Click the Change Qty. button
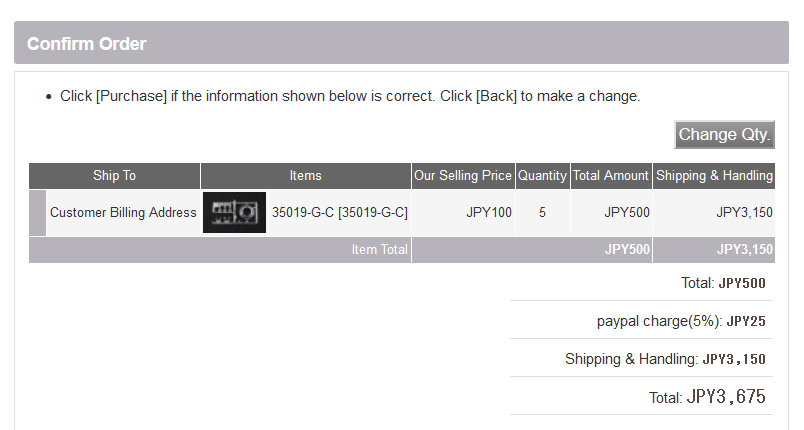Viewport: 804px width, 430px height. tap(724, 135)
